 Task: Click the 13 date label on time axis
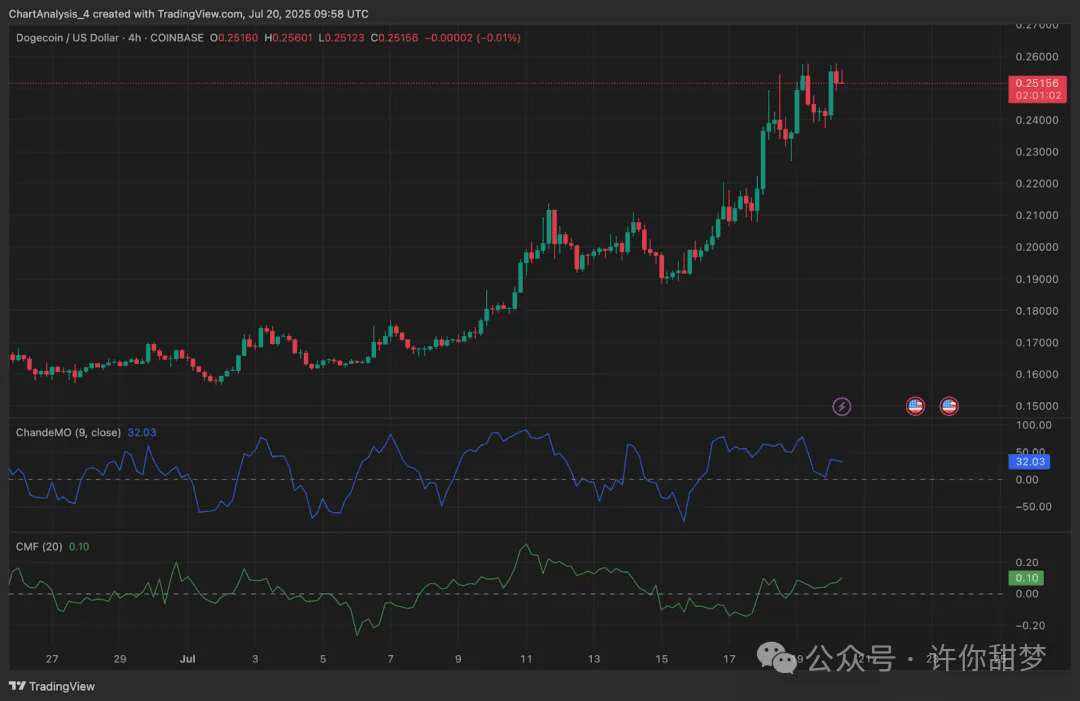[x=594, y=659]
